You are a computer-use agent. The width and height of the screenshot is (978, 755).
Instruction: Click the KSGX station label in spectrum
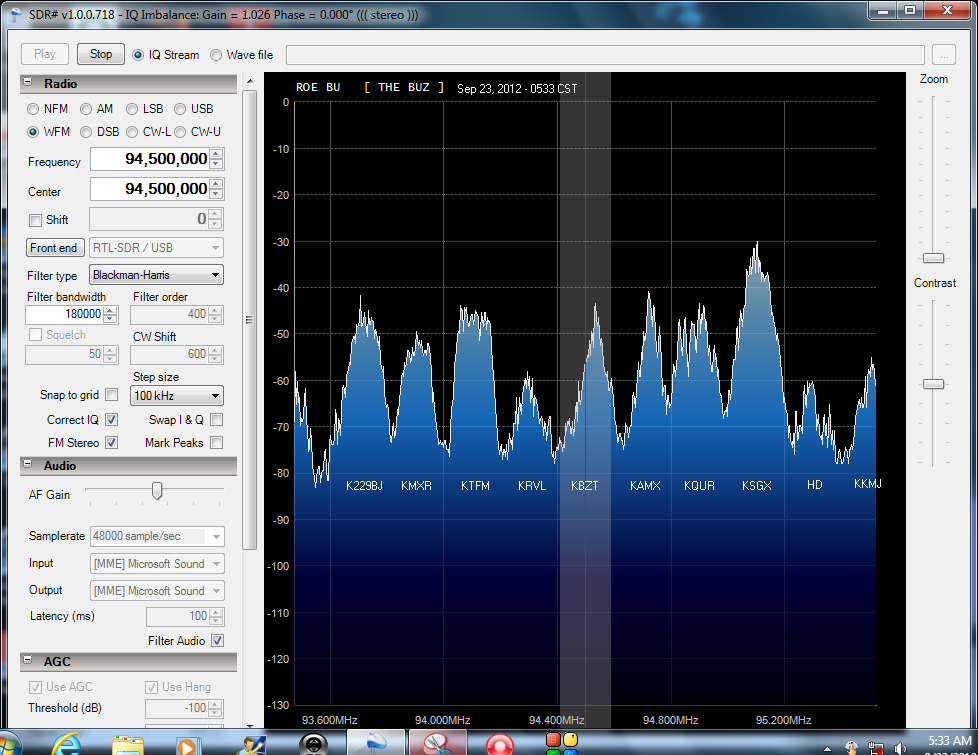click(757, 485)
